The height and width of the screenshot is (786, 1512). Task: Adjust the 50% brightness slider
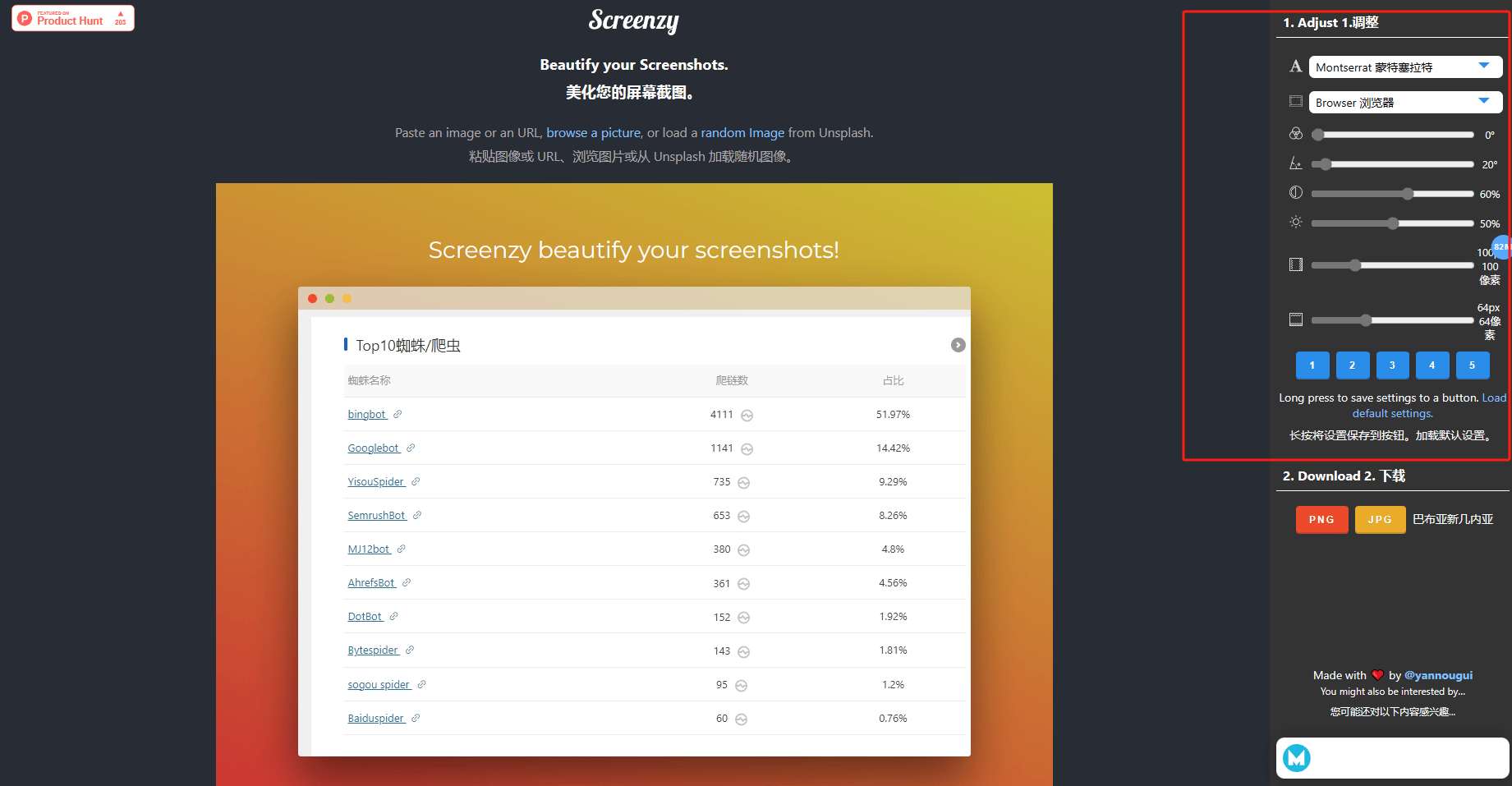1392,223
